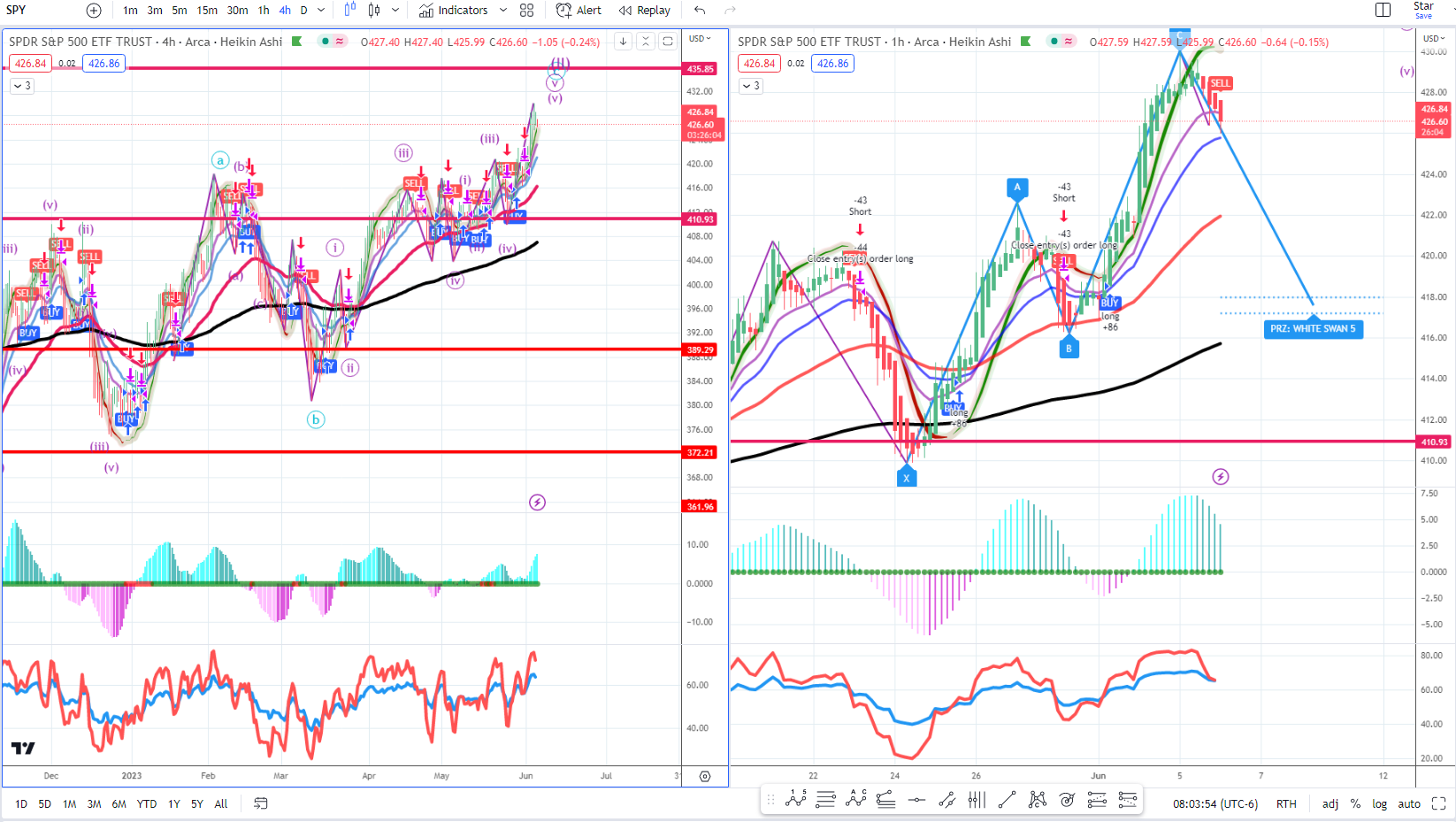The height and width of the screenshot is (822, 1456).
Task: Select YTD date range
Action: (x=147, y=804)
